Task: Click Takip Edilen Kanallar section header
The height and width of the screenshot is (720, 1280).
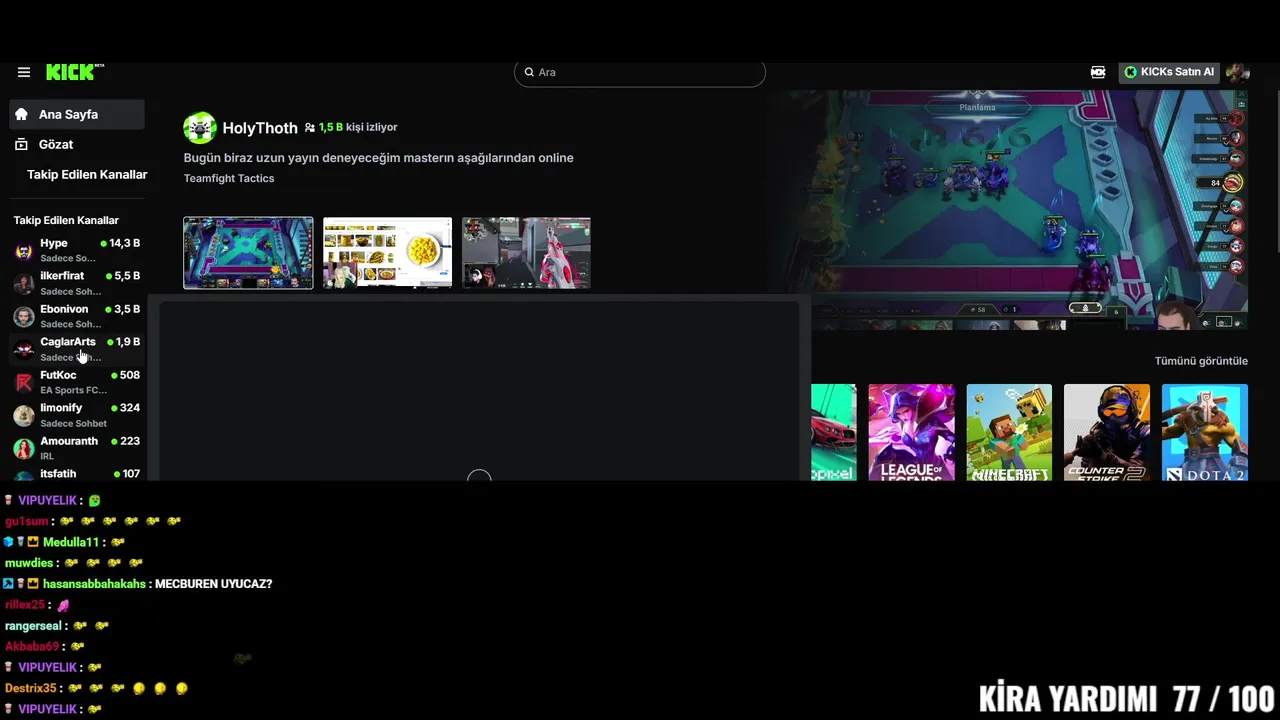Action: point(66,220)
